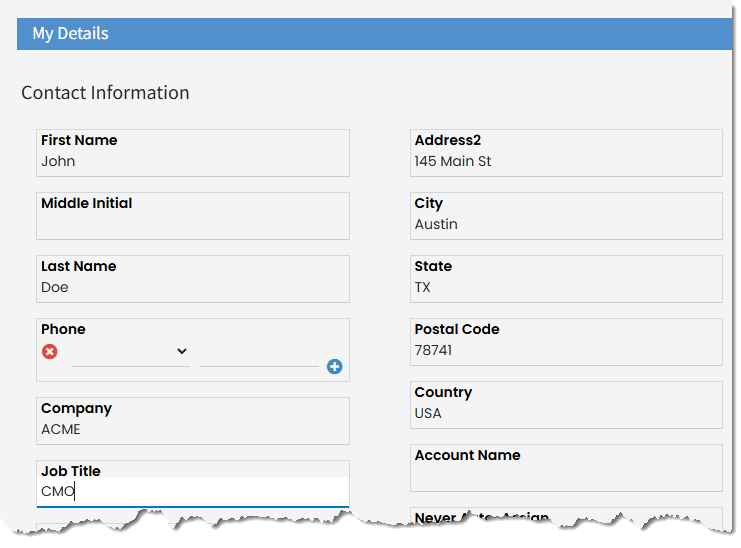Screen dimensions: 741x548
Task: Focus the empty Account Name field
Action: [x=566, y=468]
